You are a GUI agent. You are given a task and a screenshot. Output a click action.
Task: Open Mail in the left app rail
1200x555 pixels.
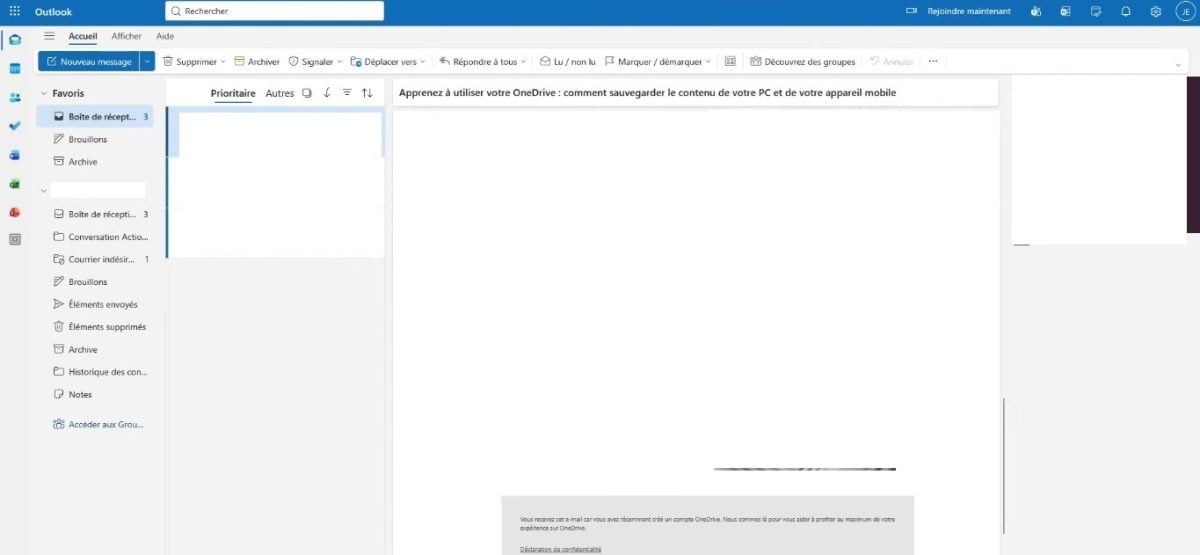(x=14, y=40)
